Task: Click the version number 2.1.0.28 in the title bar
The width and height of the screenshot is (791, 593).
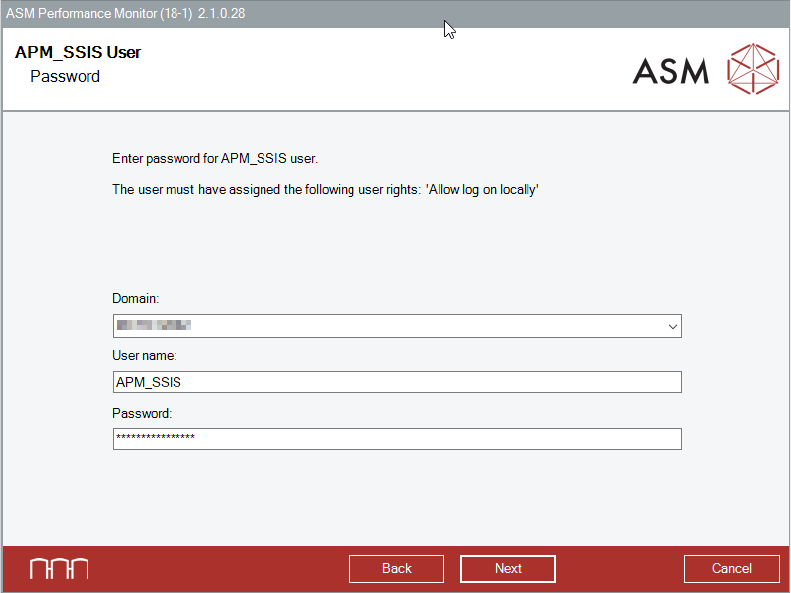Action: (x=222, y=13)
